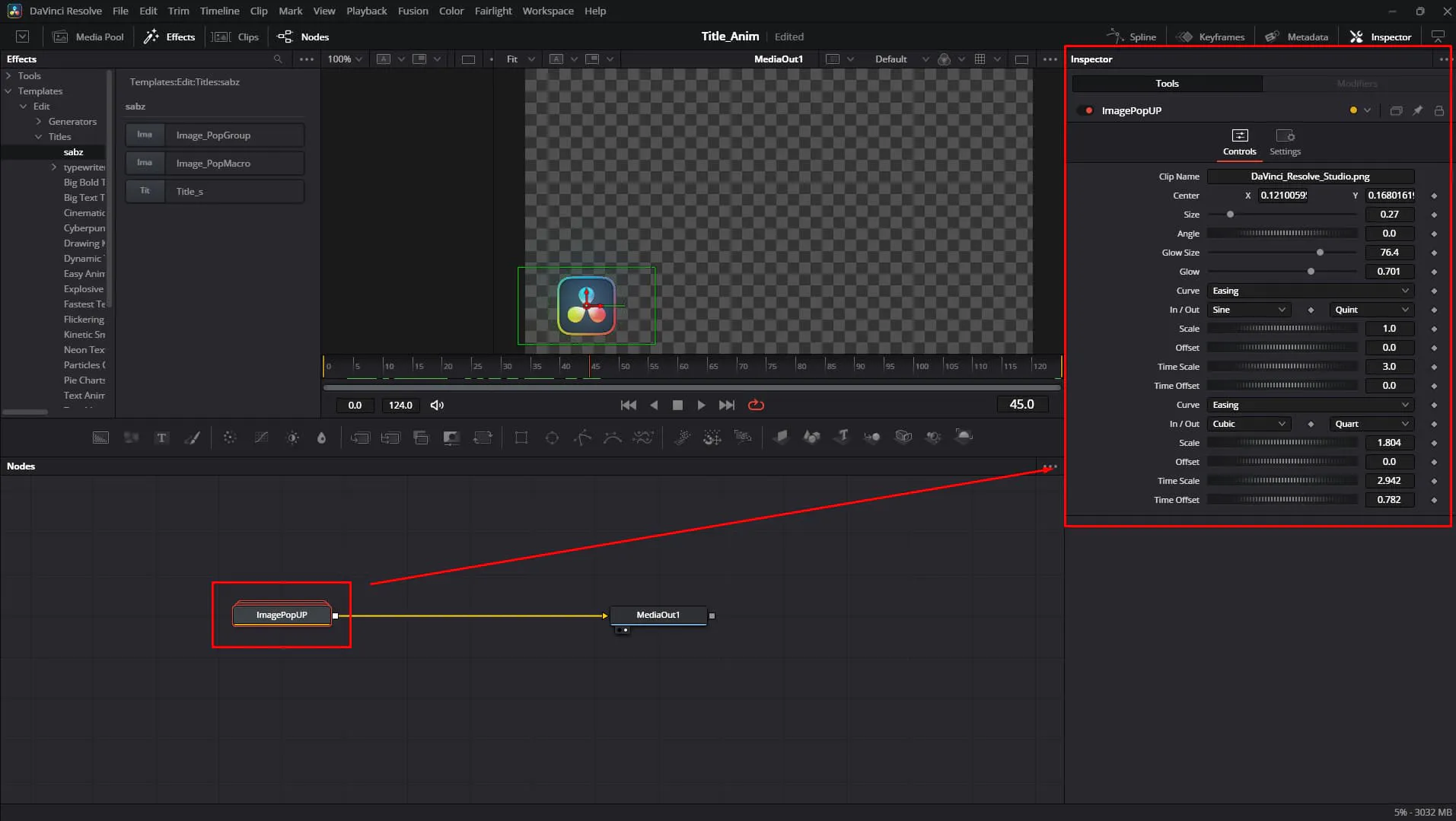Toggle keyframe diamond for Angle

[1434, 234]
